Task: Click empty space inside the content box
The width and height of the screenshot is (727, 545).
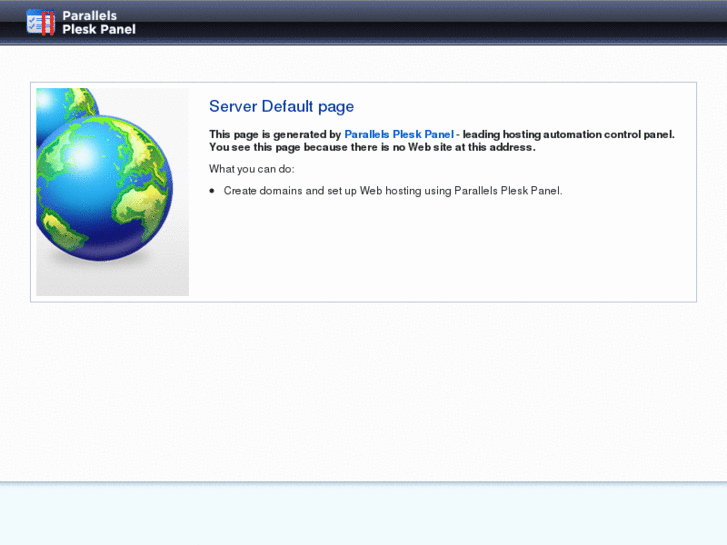Action: (450, 250)
